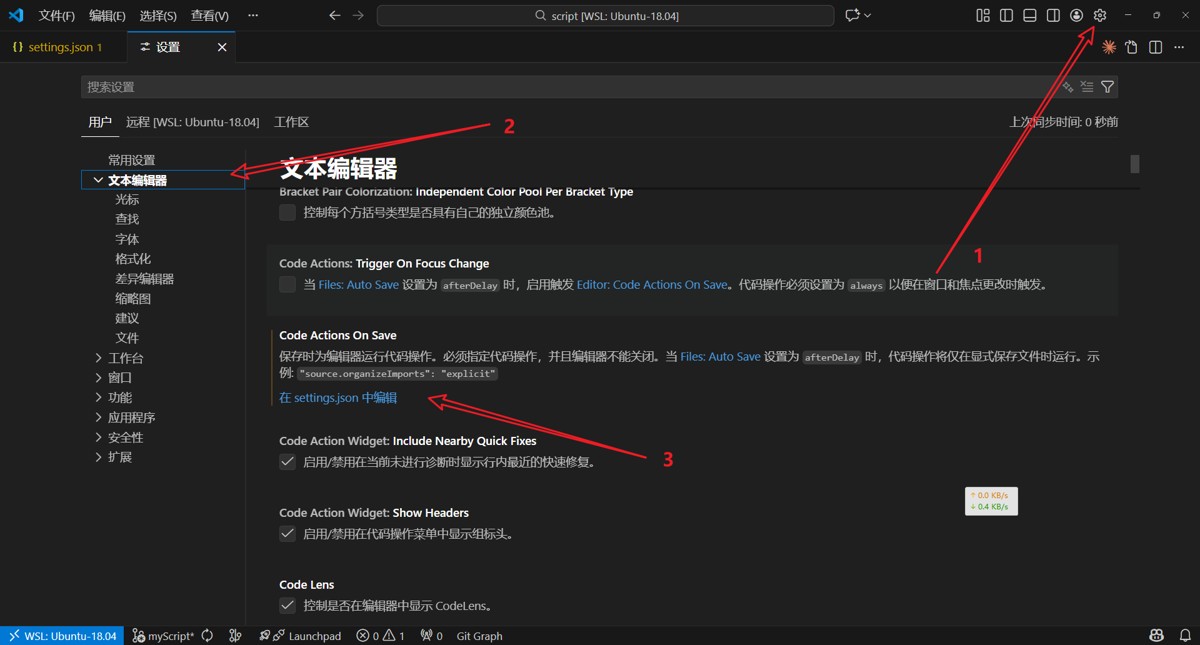Click the source control graph status icon
Image resolution: width=1200 pixels, height=645 pixels.
coord(235,636)
